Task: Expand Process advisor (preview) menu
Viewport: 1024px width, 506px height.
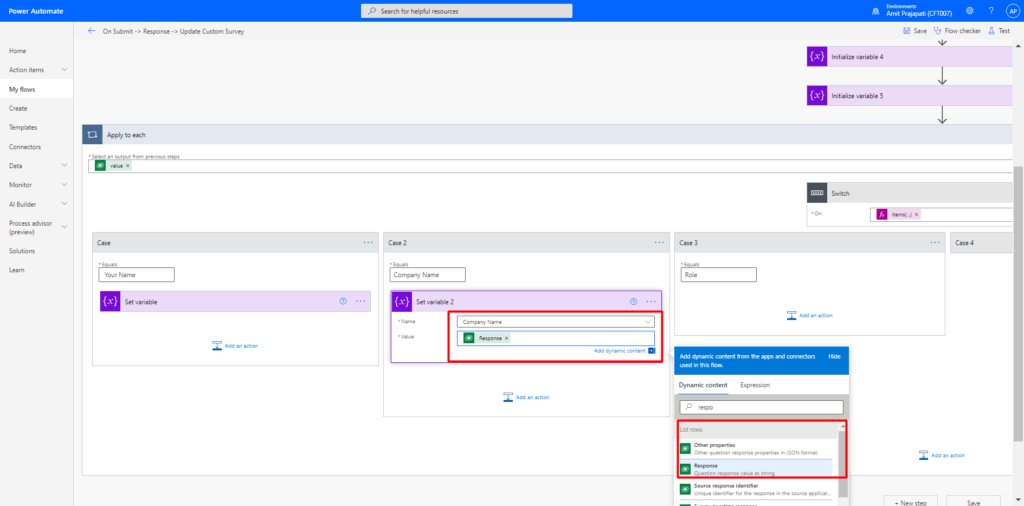Action: [64, 227]
